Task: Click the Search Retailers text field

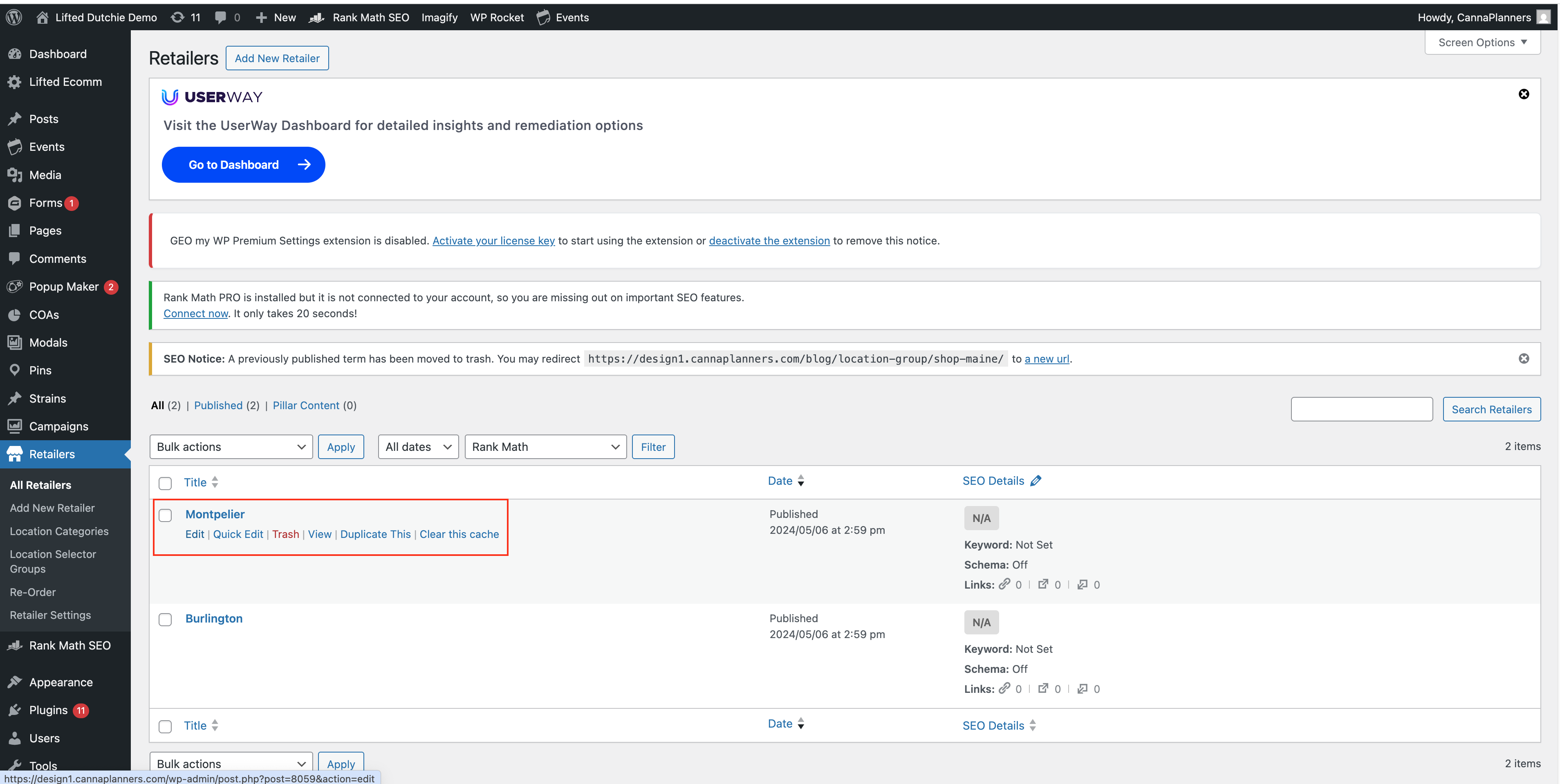Action: pos(1361,409)
